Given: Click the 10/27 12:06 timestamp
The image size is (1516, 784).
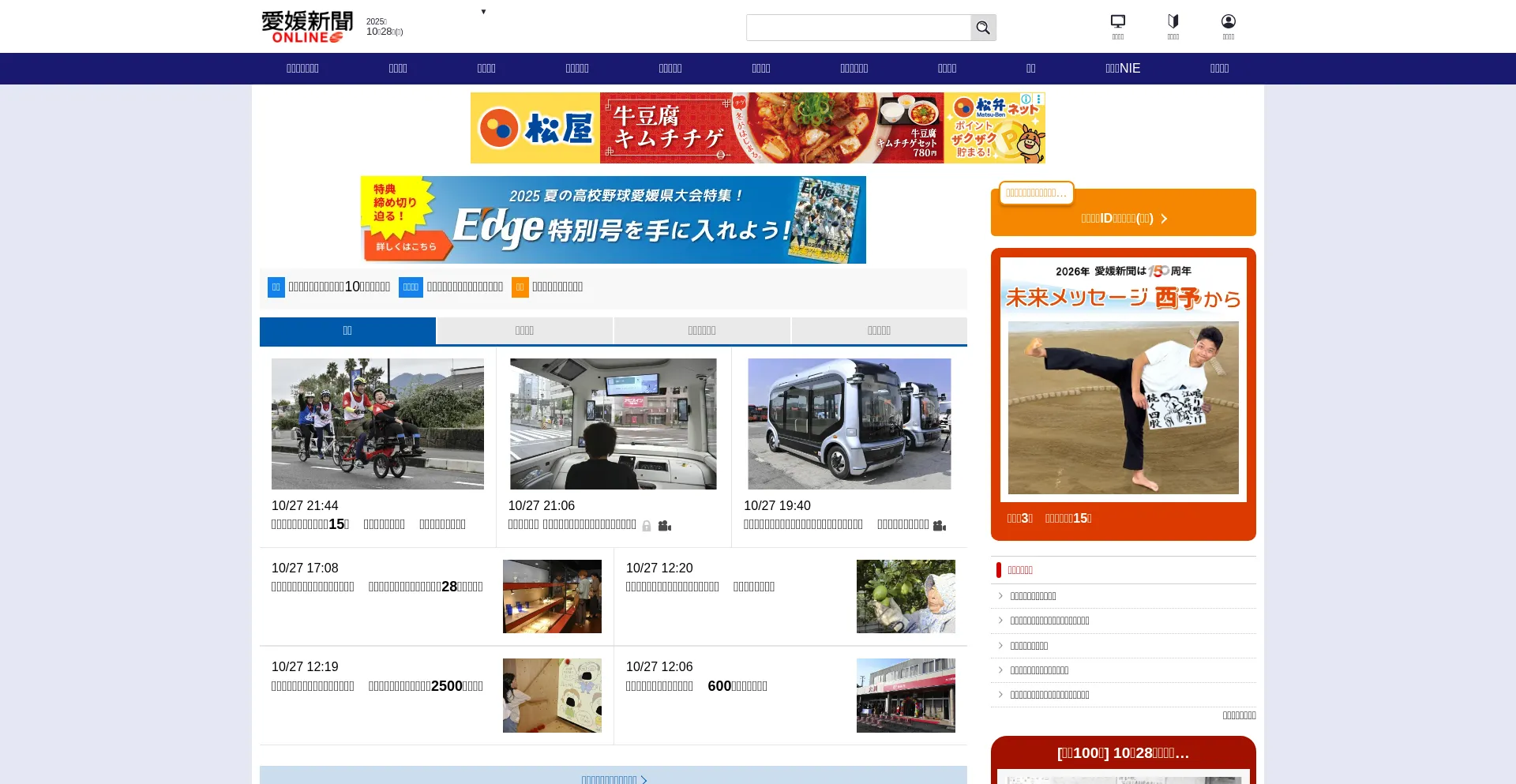Looking at the screenshot, I should (659, 666).
